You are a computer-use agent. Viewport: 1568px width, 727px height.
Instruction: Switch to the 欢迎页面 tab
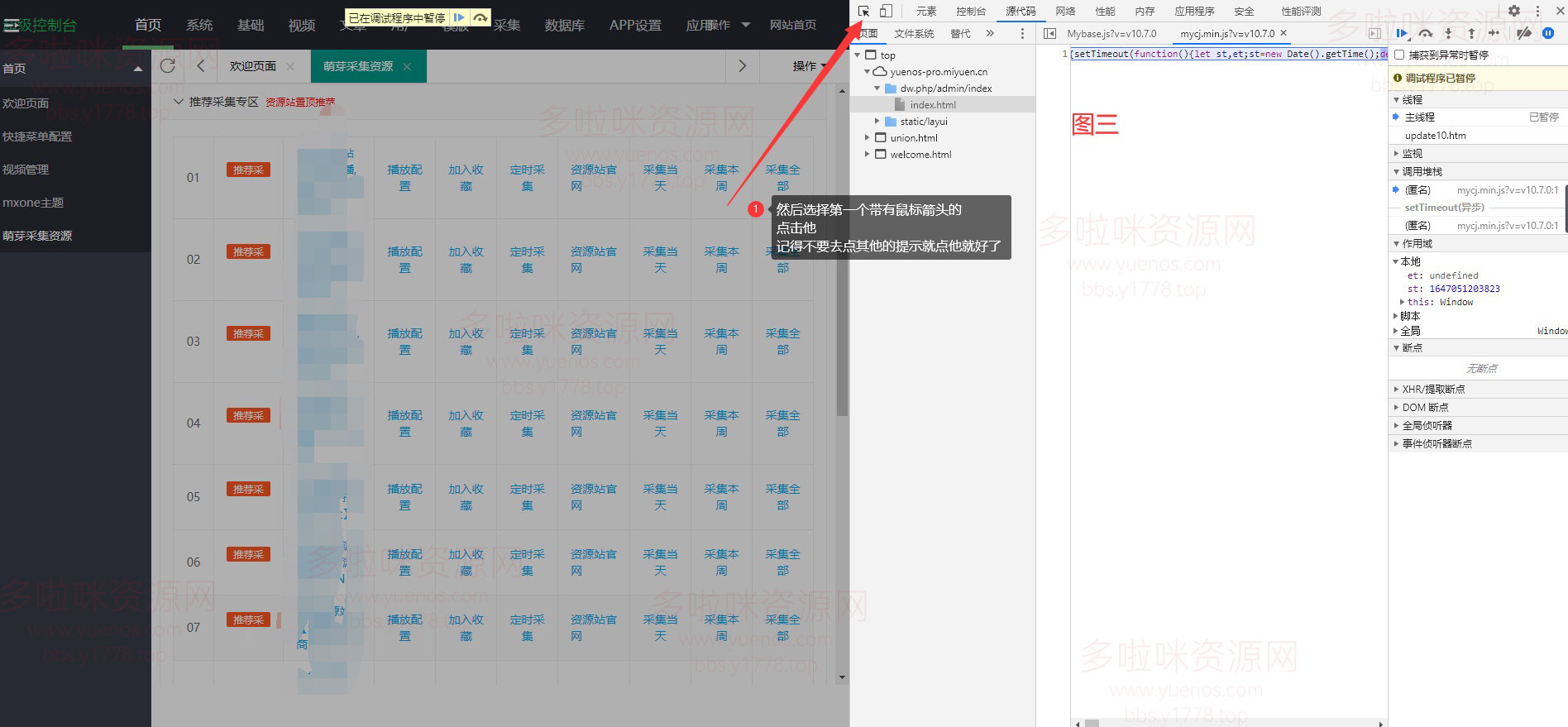click(252, 66)
